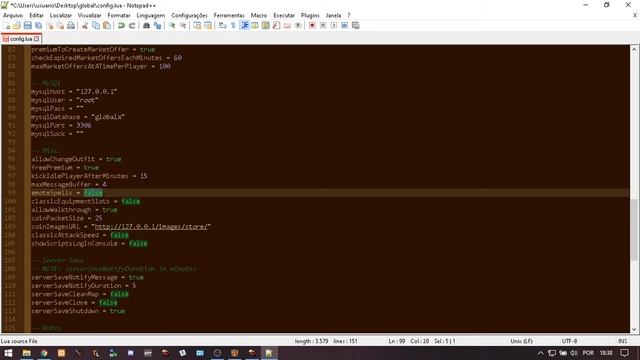Viewport: 640px width, 360px height.
Task: Click the Close All documents toolbar icon
Action: point(60,25)
